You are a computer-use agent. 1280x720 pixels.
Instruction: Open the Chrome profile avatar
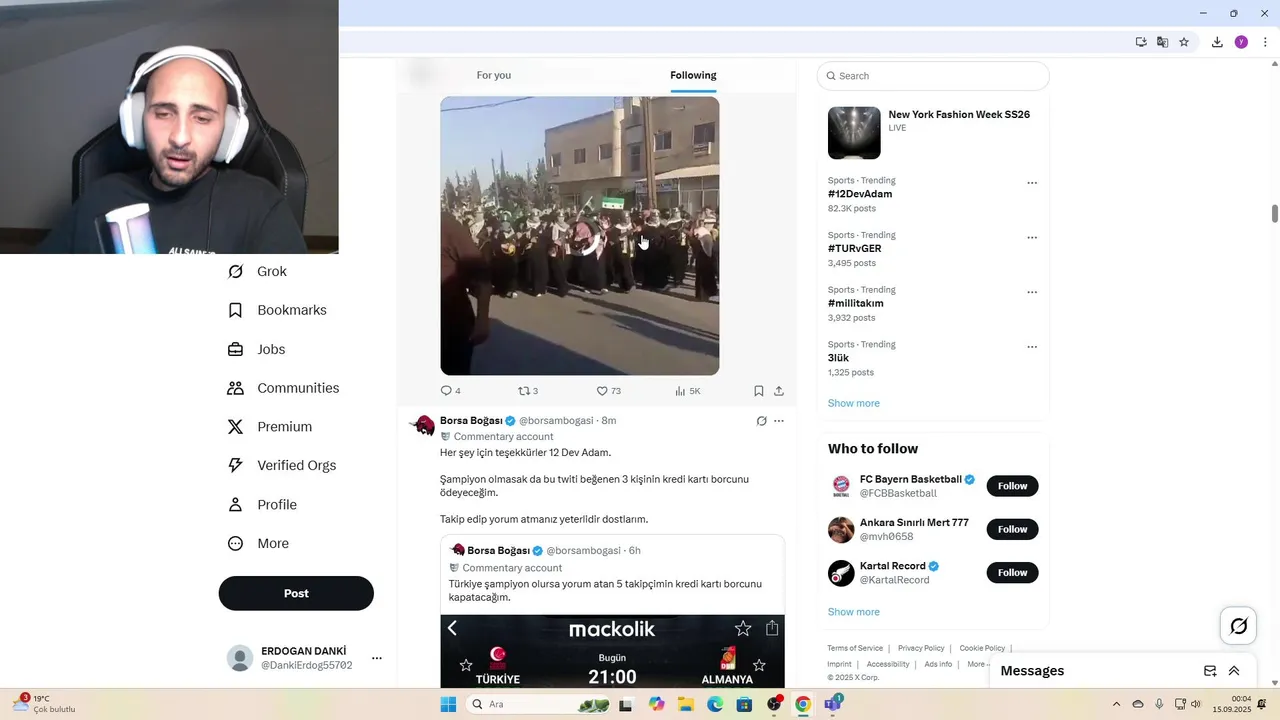[1241, 42]
